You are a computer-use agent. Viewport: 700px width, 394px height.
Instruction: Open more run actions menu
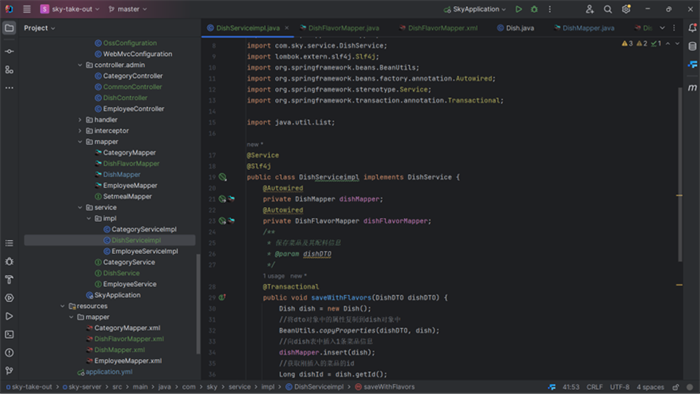(550, 9)
